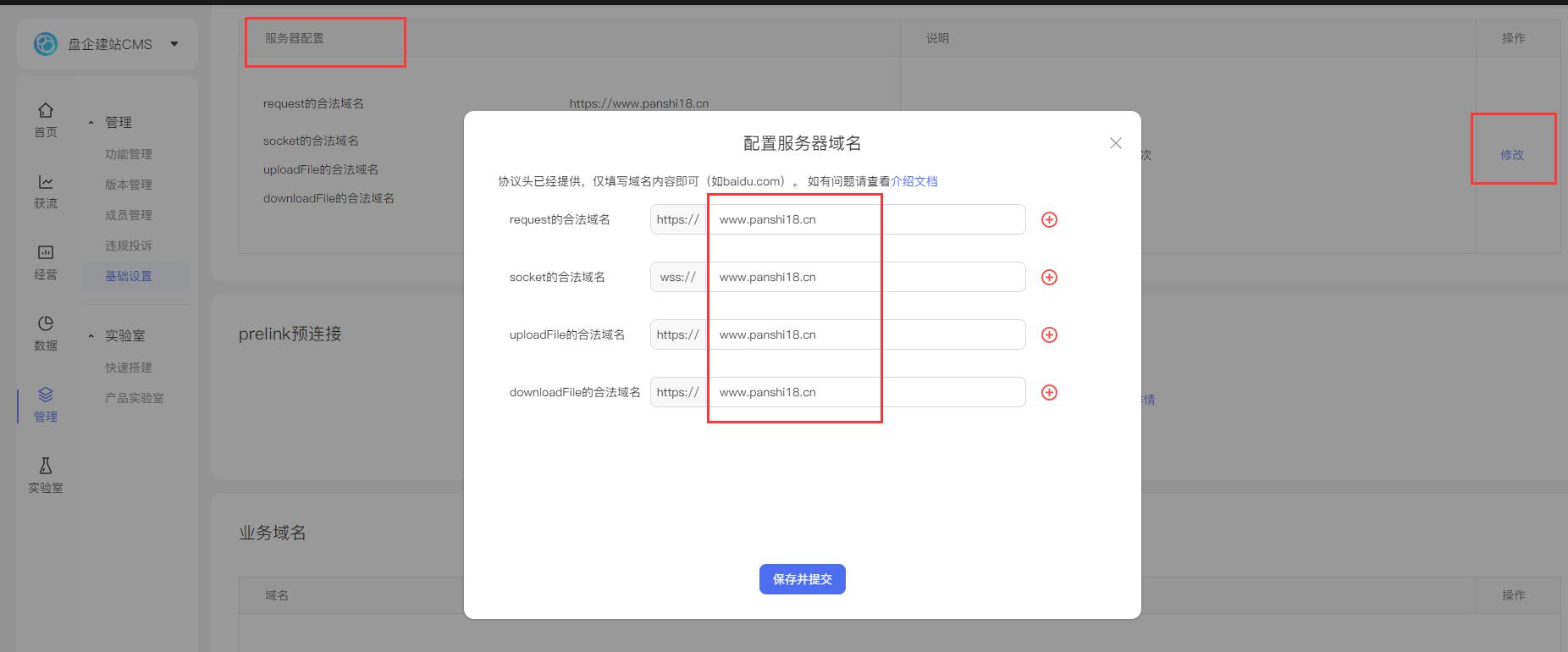Click the 配置服务器域名 dialog title
1568x652 pixels.
803,143
